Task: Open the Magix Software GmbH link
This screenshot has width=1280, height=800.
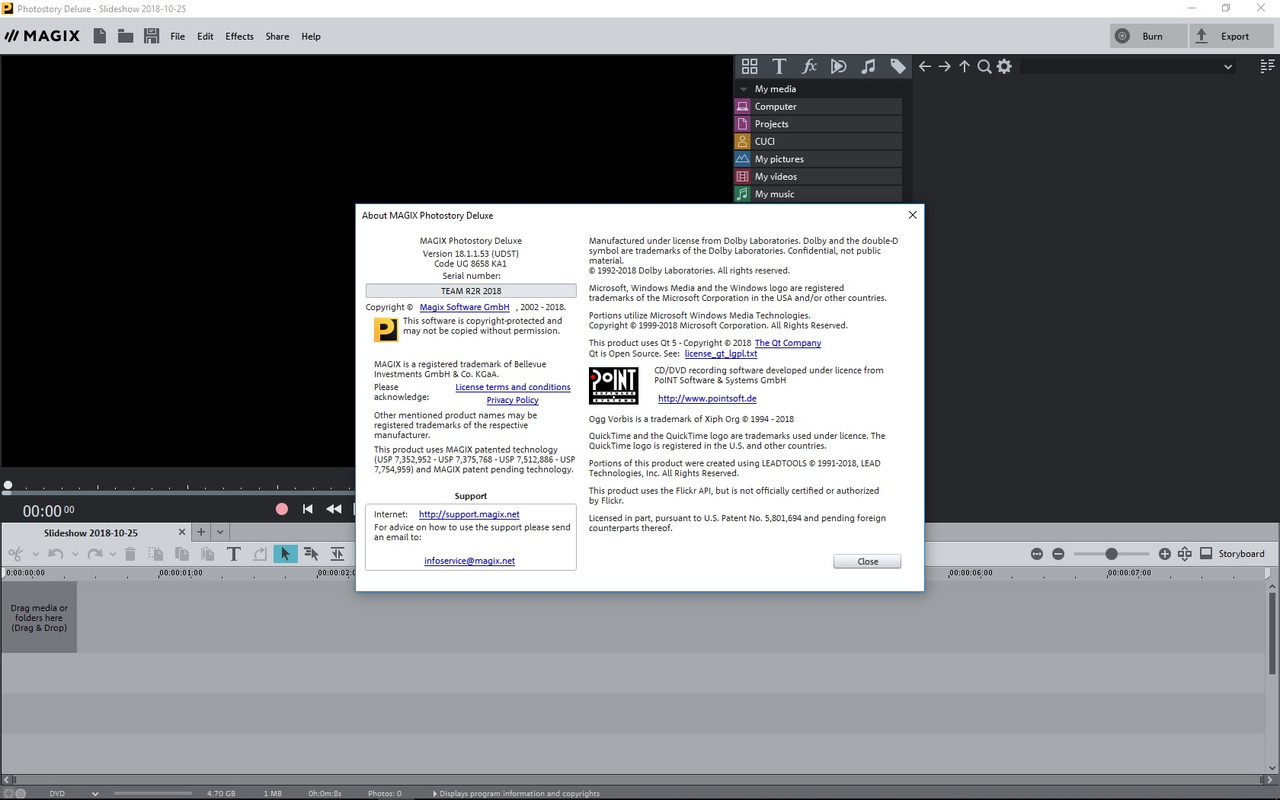Action: point(465,307)
